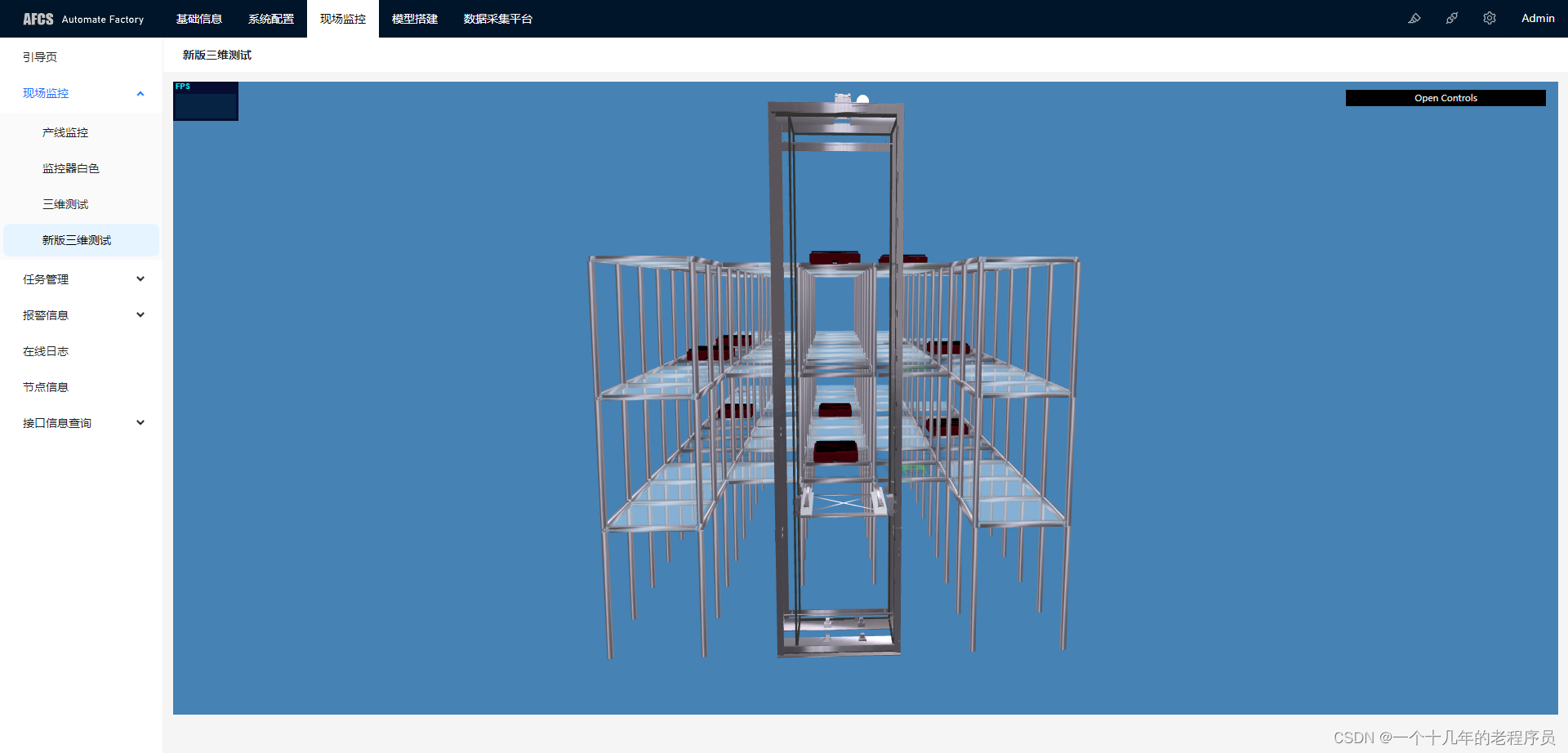Viewport: 1568px width, 753px height.
Task: Expand the 任务管理 sidebar group
Action: [x=81, y=279]
